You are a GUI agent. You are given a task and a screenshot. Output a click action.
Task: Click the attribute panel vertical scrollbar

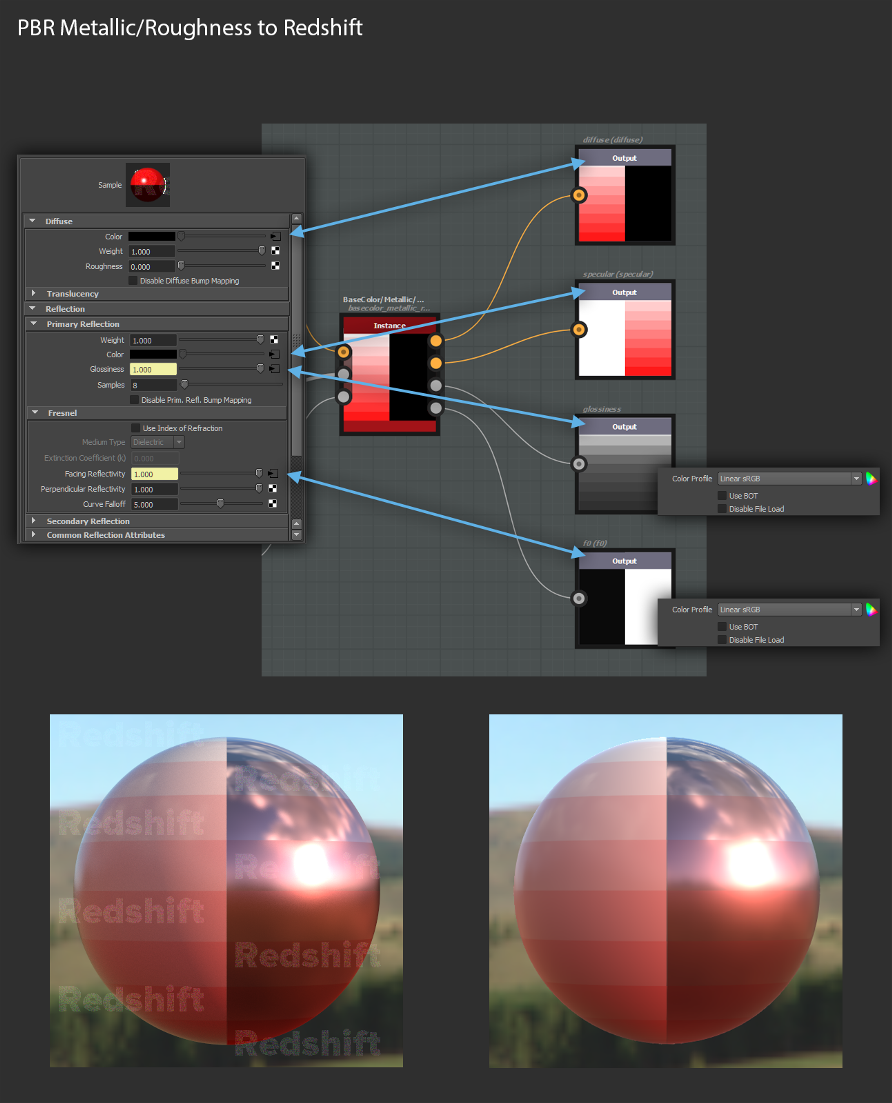[296, 338]
